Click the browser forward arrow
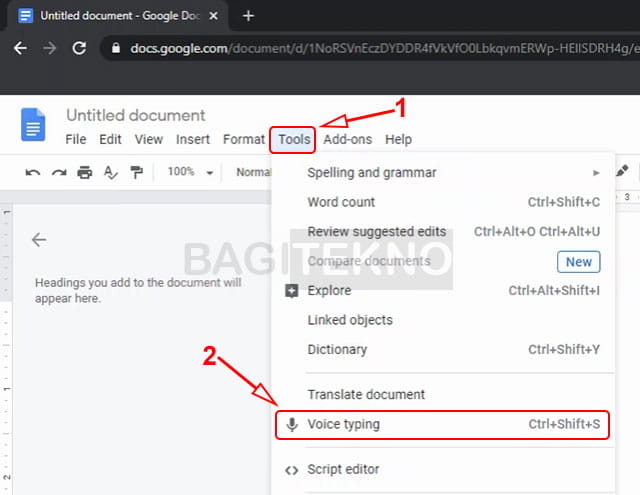This screenshot has width=640, height=495. pyautogui.click(x=50, y=48)
